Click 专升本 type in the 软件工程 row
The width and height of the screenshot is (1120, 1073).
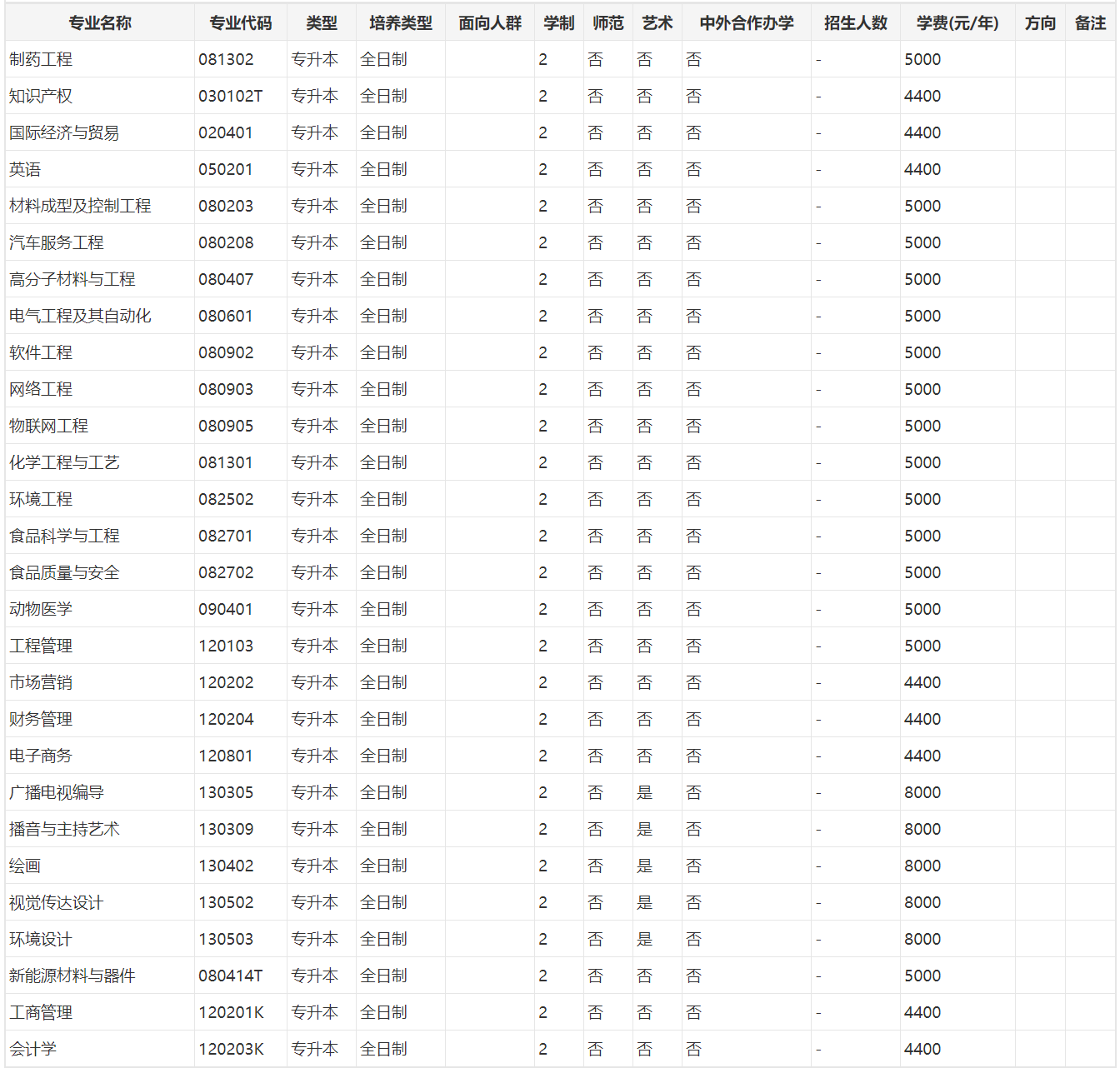click(315, 353)
